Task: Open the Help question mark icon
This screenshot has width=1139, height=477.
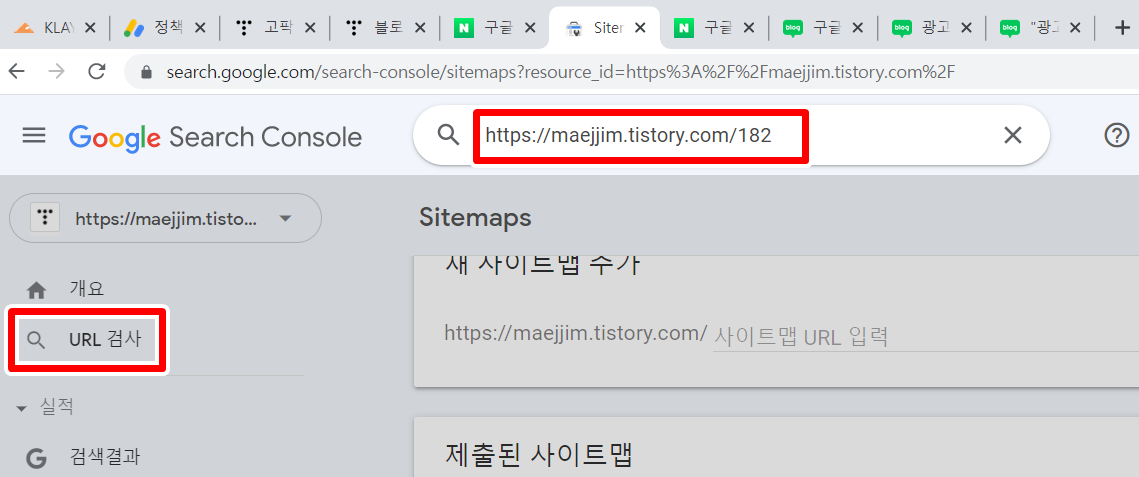Action: coord(1116,135)
